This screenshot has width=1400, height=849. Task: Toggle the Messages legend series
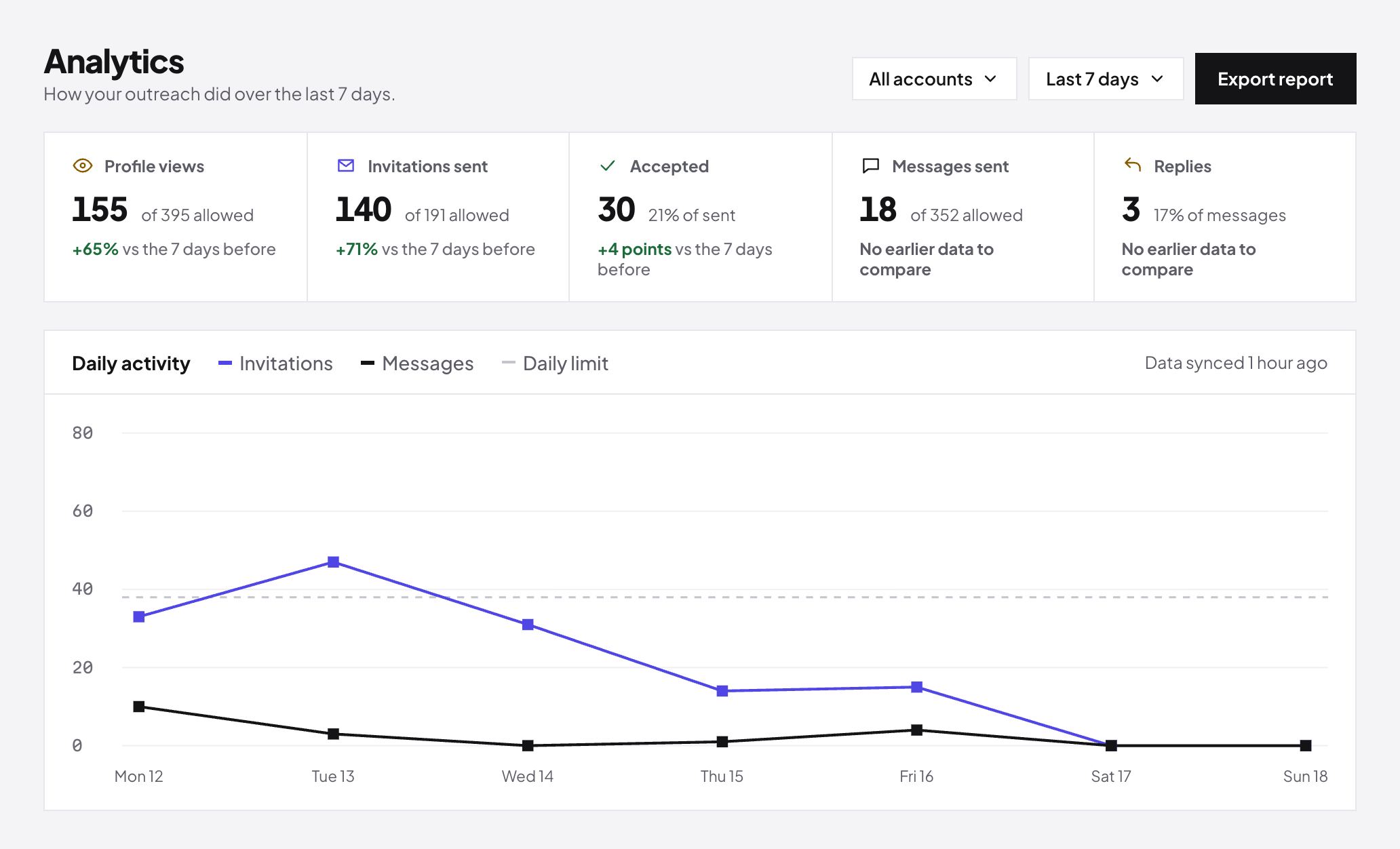coord(417,363)
